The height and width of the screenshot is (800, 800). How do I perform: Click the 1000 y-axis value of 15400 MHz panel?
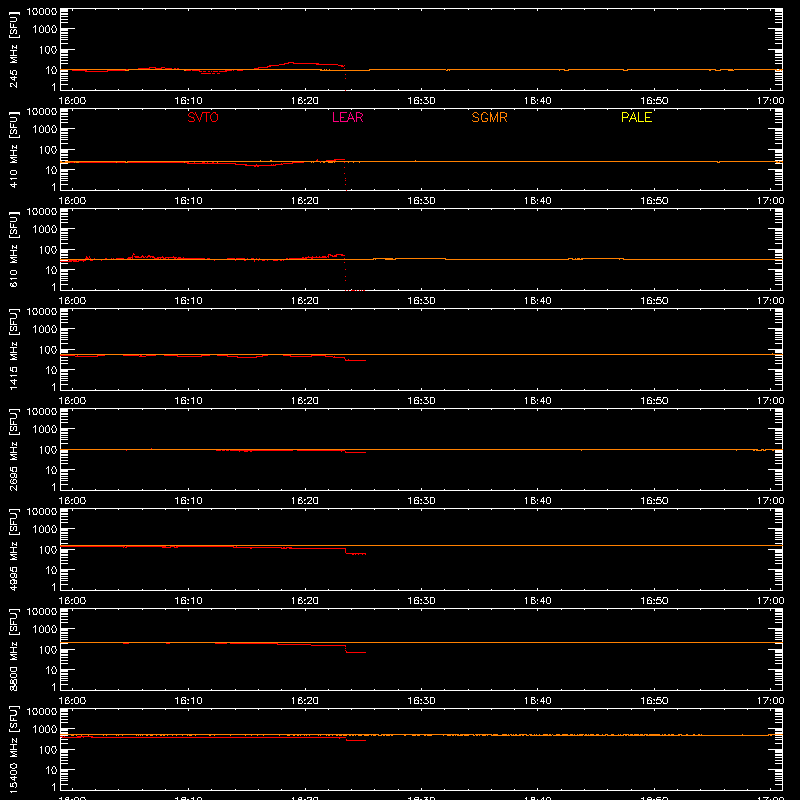coord(45,730)
